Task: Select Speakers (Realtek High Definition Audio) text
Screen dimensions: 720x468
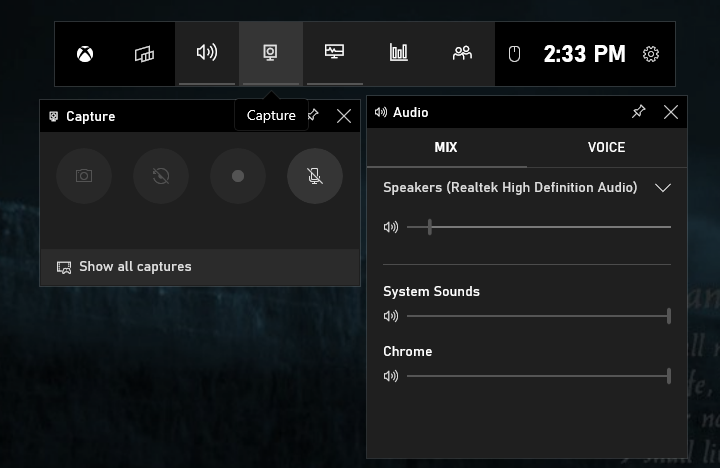Action: (510, 187)
